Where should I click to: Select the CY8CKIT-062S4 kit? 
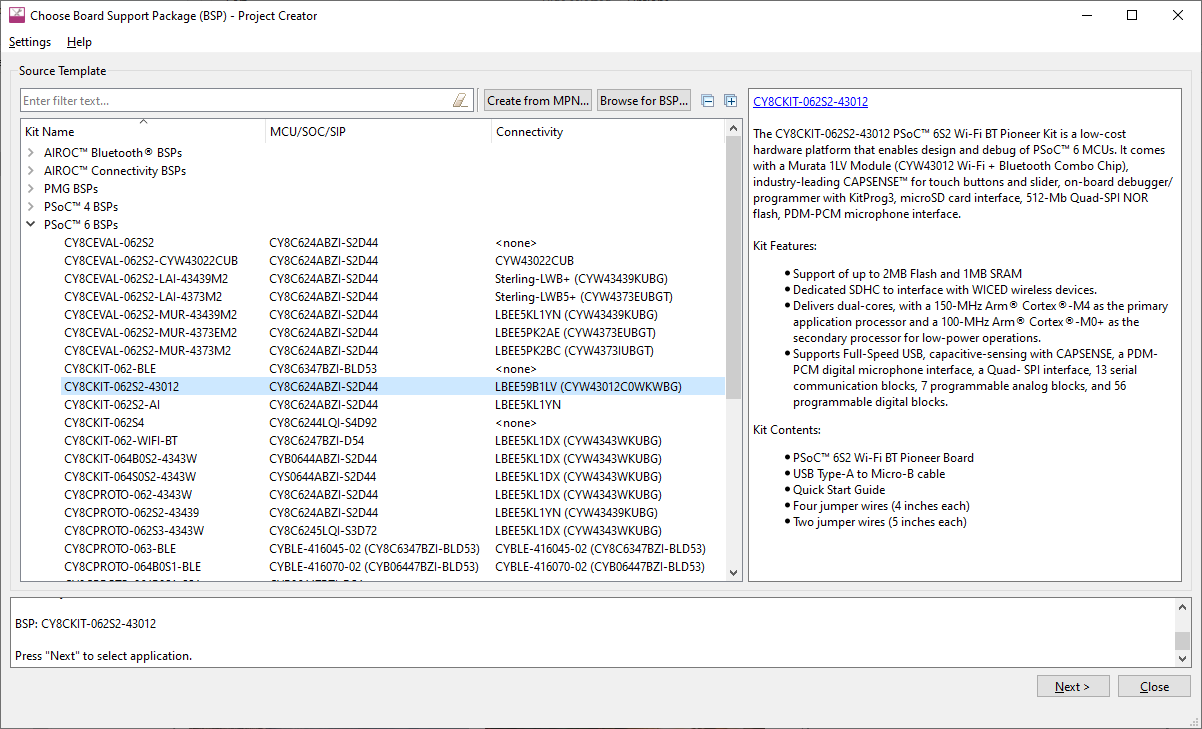pyautogui.click(x=102, y=423)
